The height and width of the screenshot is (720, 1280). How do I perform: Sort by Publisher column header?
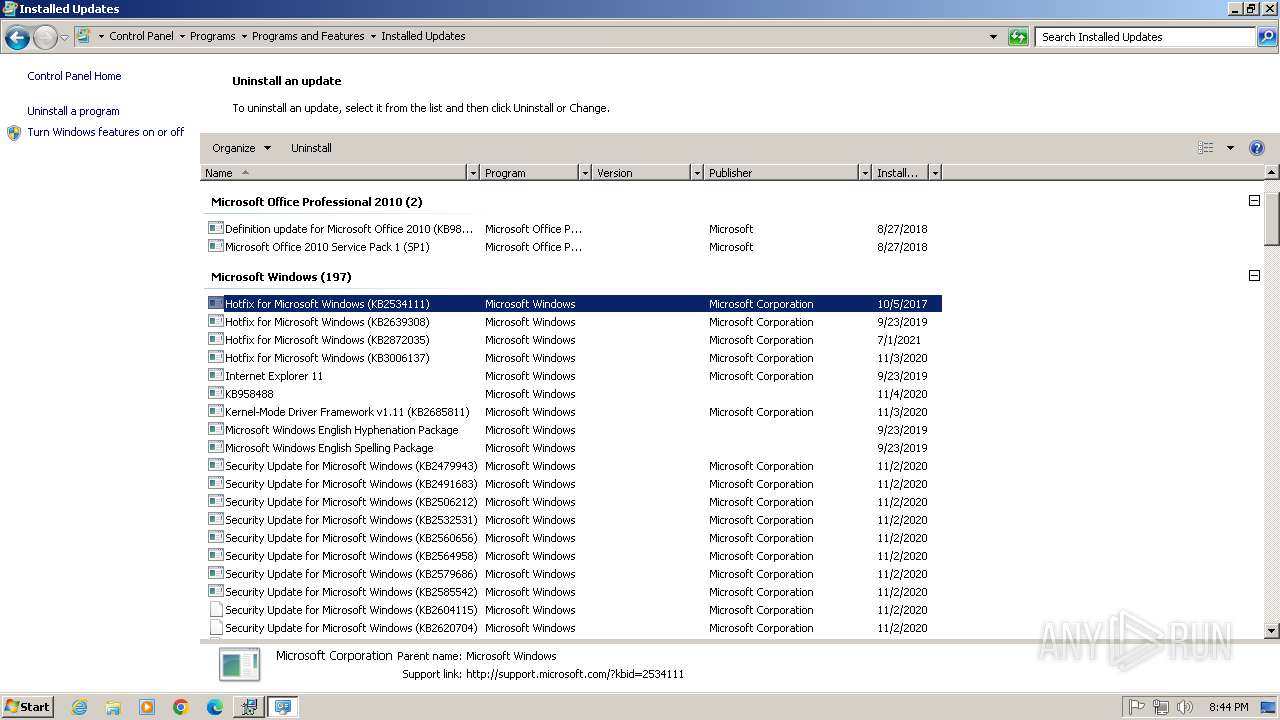781,173
